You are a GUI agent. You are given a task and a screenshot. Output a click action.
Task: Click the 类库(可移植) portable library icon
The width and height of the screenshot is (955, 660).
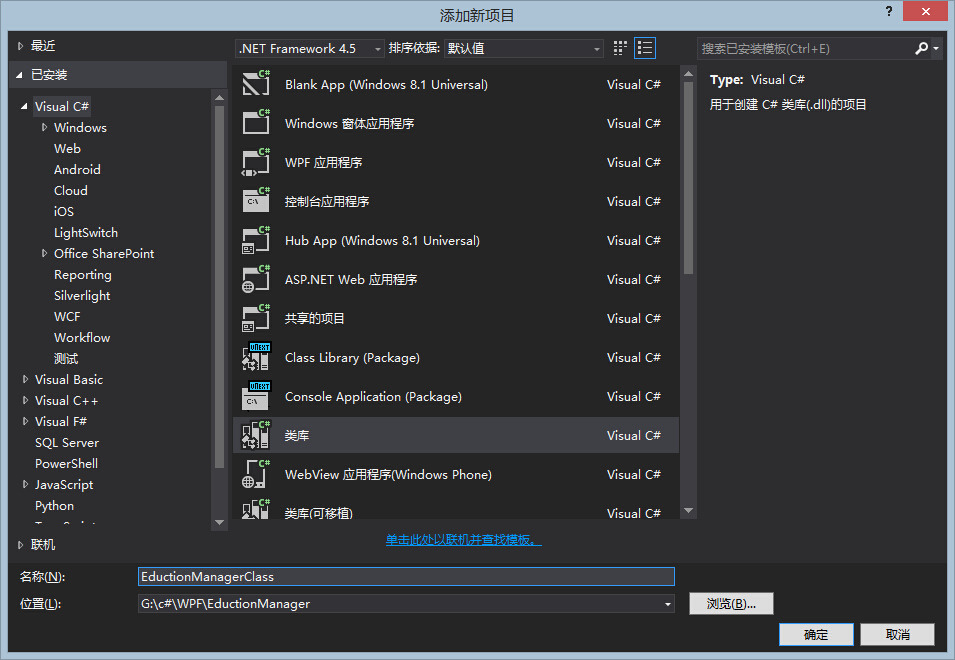256,509
